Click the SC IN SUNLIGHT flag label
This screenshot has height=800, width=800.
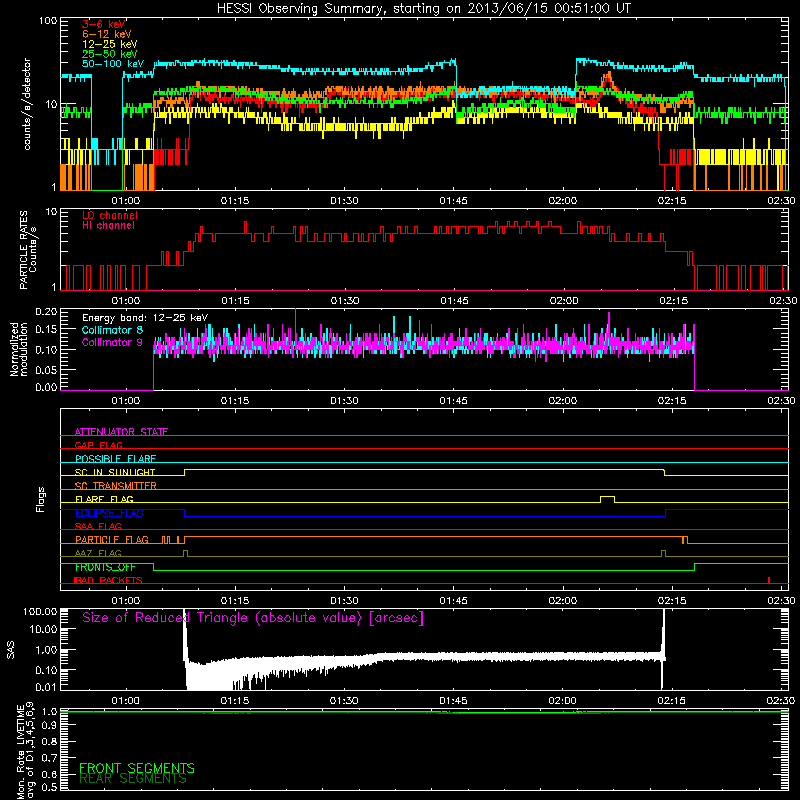tap(115, 472)
